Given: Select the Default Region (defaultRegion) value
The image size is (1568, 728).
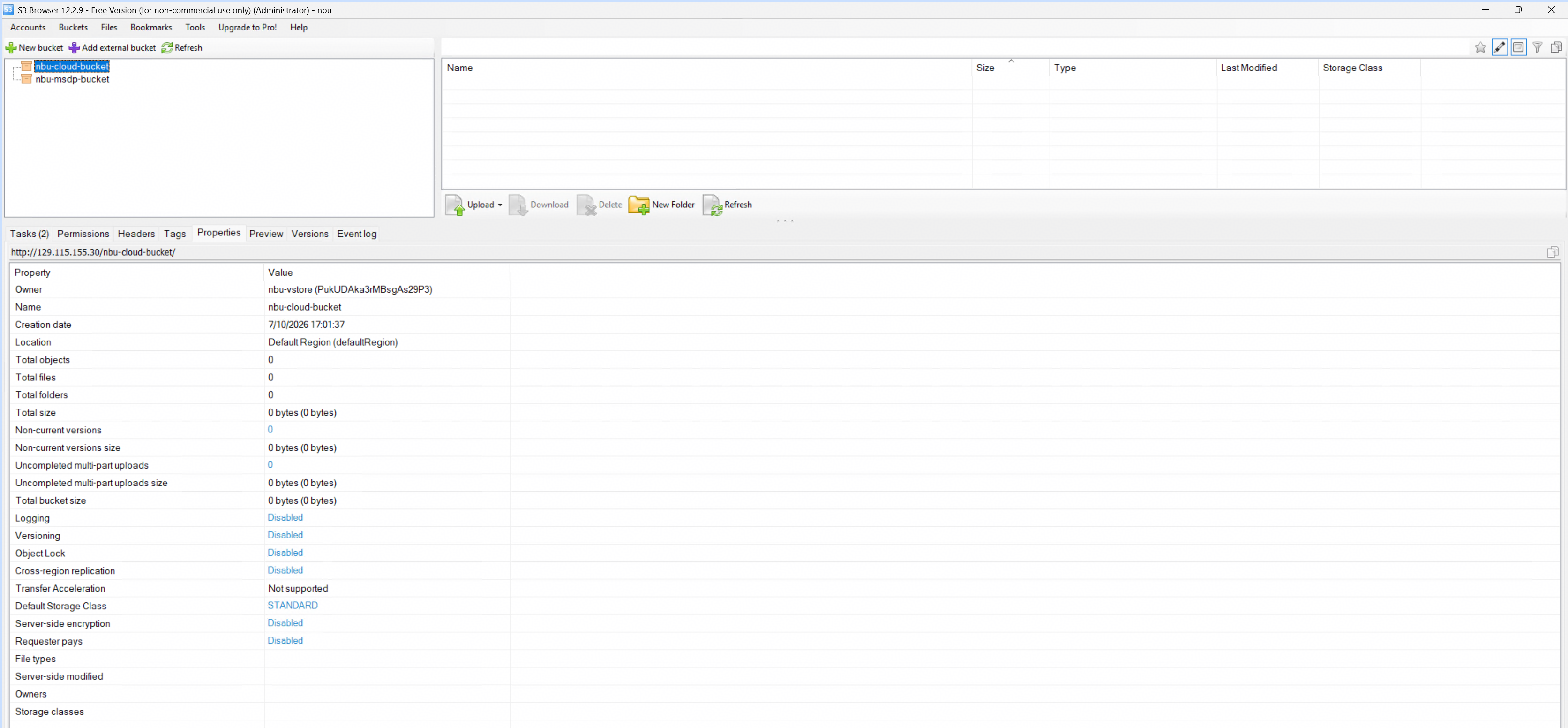Looking at the screenshot, I should tap(333, 342).
